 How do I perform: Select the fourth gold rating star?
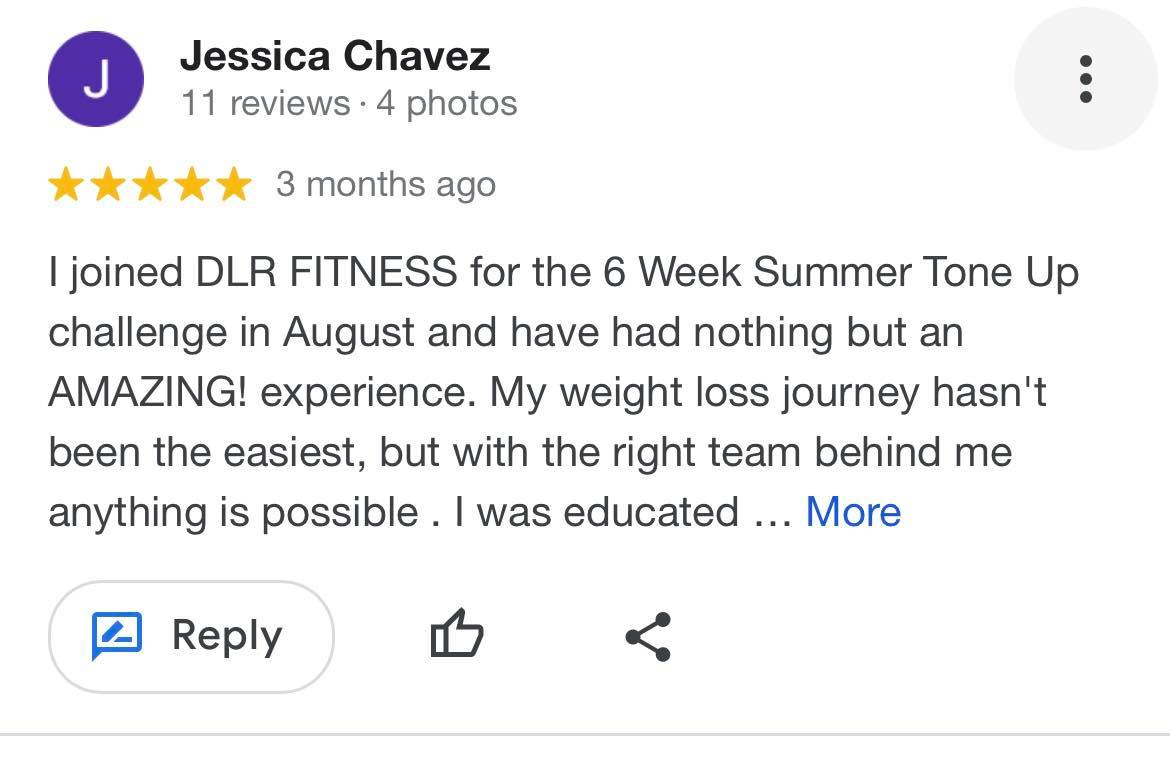click(x=192, y=185)
